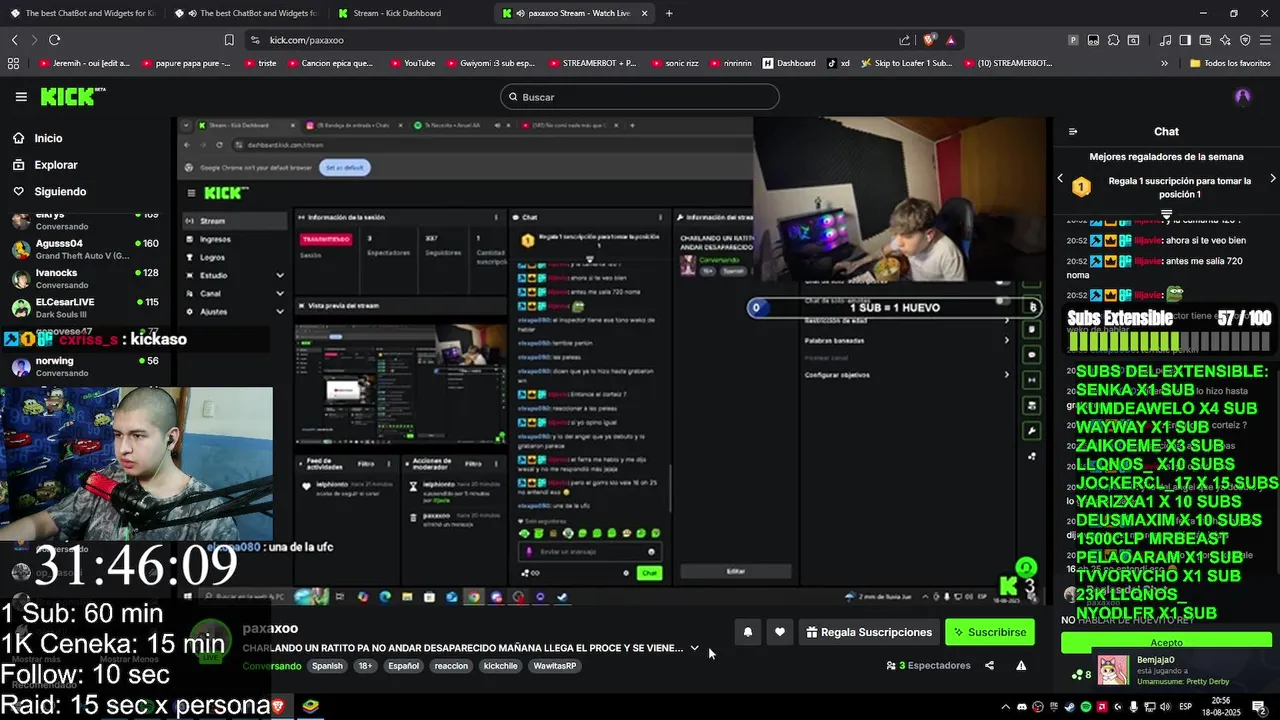This screenshot has height=720, width=1280.
Task: Open Spotify from the system tray
Action: point(1086,707)
